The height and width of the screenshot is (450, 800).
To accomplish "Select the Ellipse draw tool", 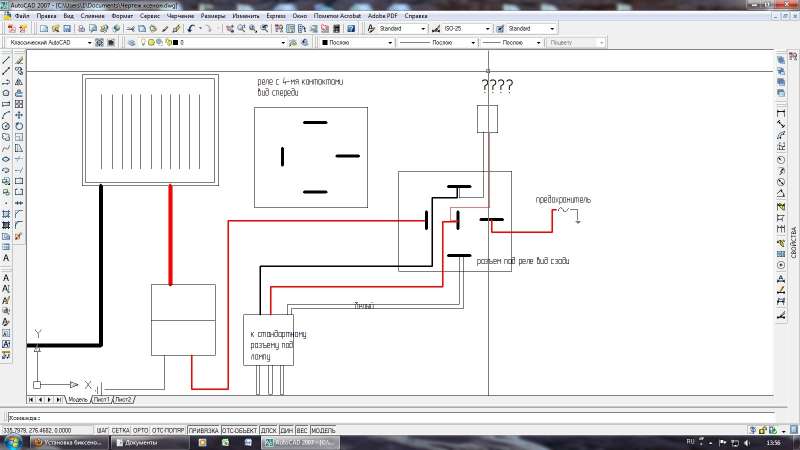I will (6, 159).
